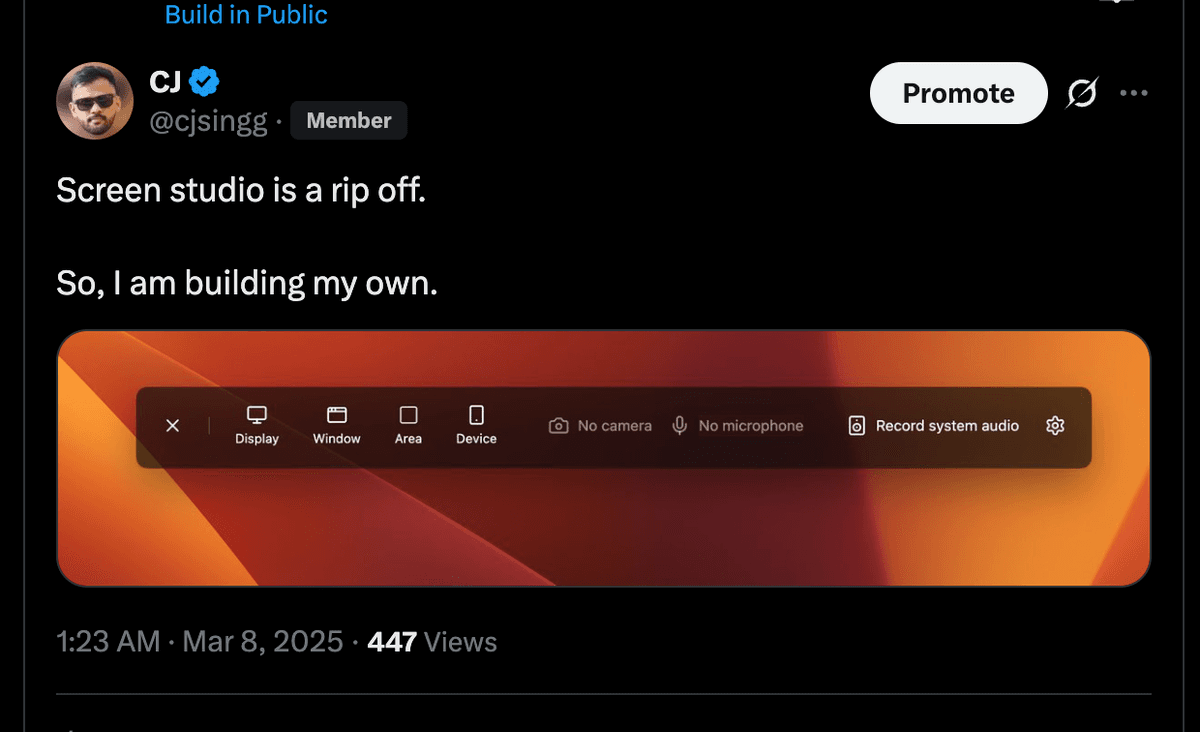Open the No microphone selector
This screenshot has width=1200, height=732.
coord(738,426)
